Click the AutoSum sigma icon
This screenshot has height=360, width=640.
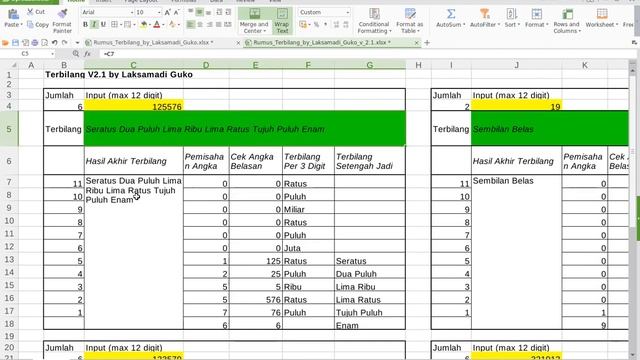[x=451, y=14]
